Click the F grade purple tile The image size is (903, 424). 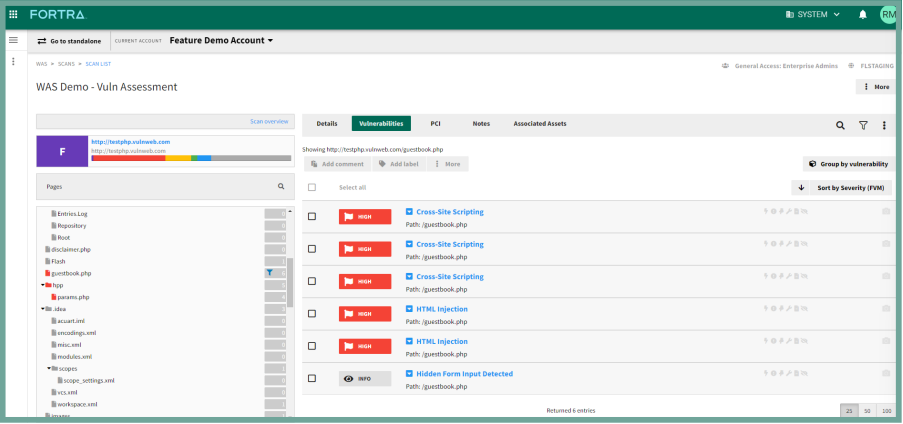[x=62, y=152]
